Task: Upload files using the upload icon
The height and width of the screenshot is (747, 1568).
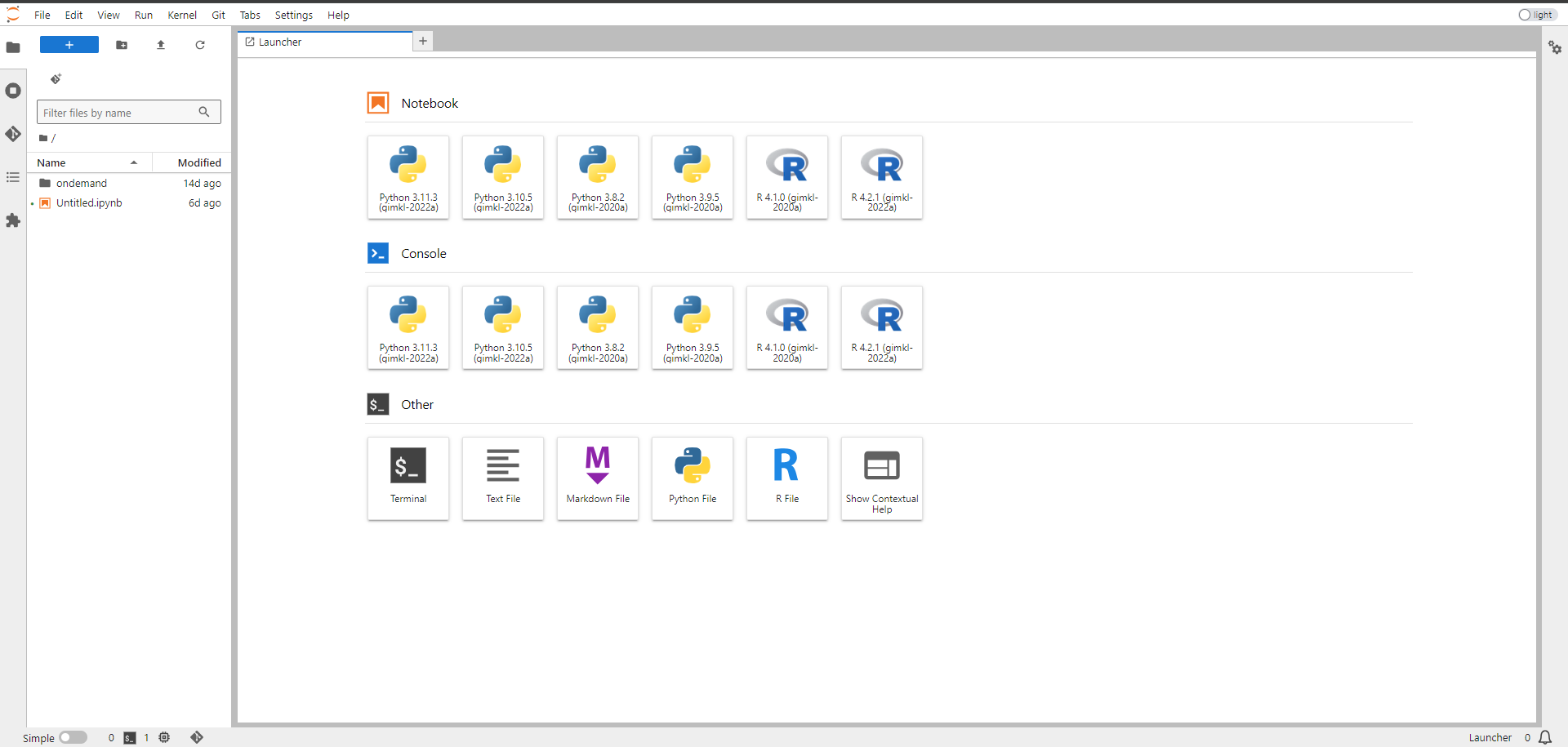Action: [160, 45]
